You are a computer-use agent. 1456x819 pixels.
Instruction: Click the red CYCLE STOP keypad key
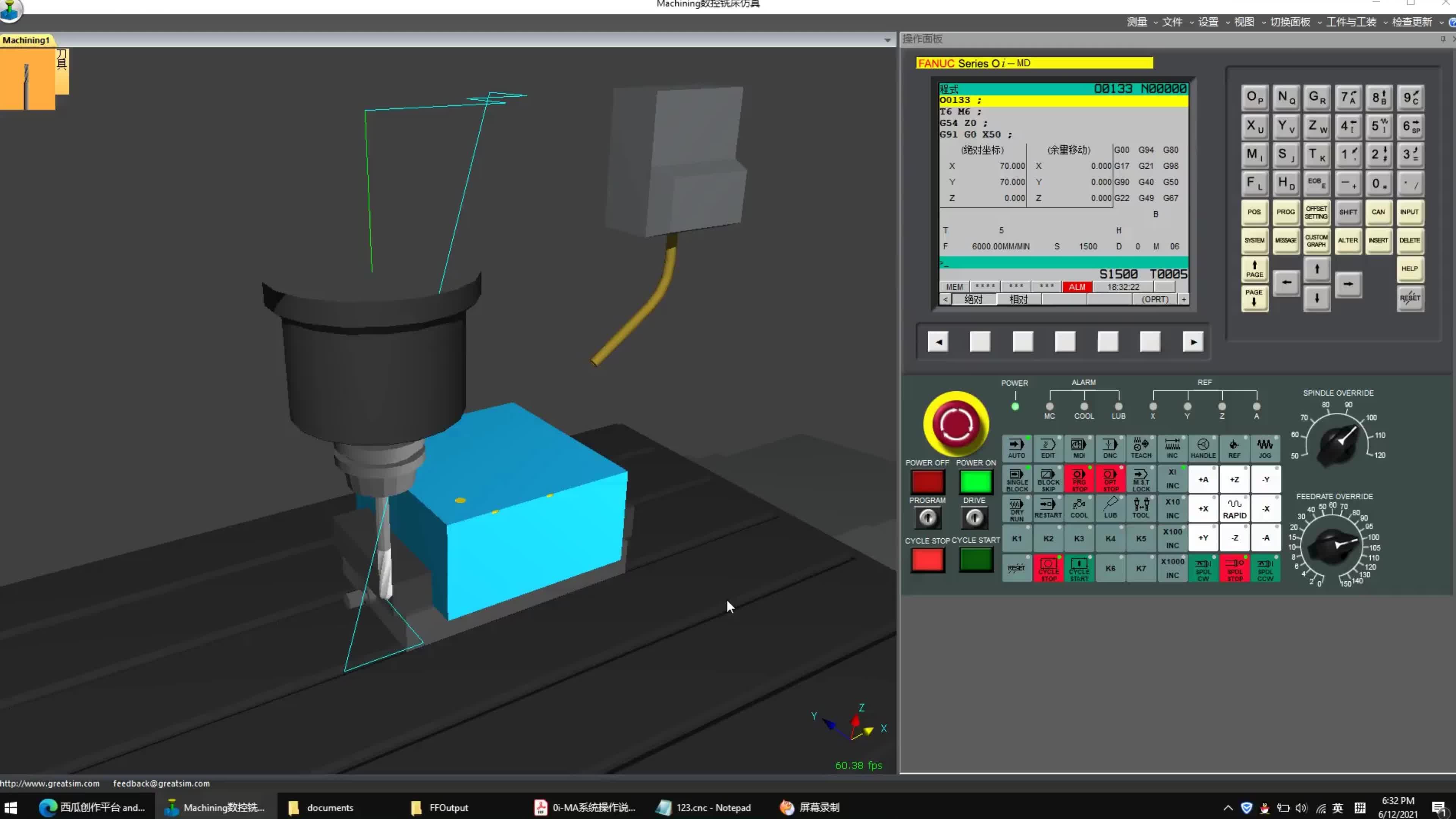[1048, 569]
